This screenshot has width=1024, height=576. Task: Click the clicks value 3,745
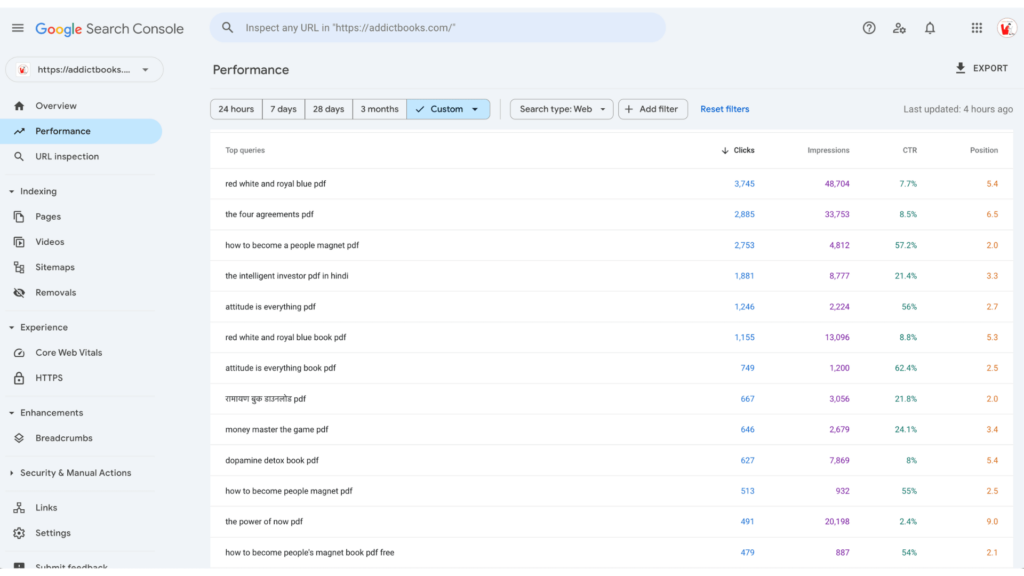tap(744, 184)
